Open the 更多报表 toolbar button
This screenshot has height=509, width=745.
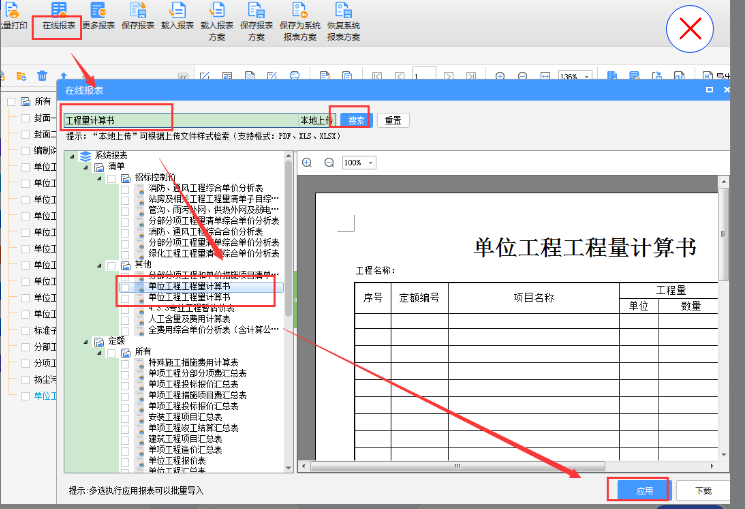(98, 17)
